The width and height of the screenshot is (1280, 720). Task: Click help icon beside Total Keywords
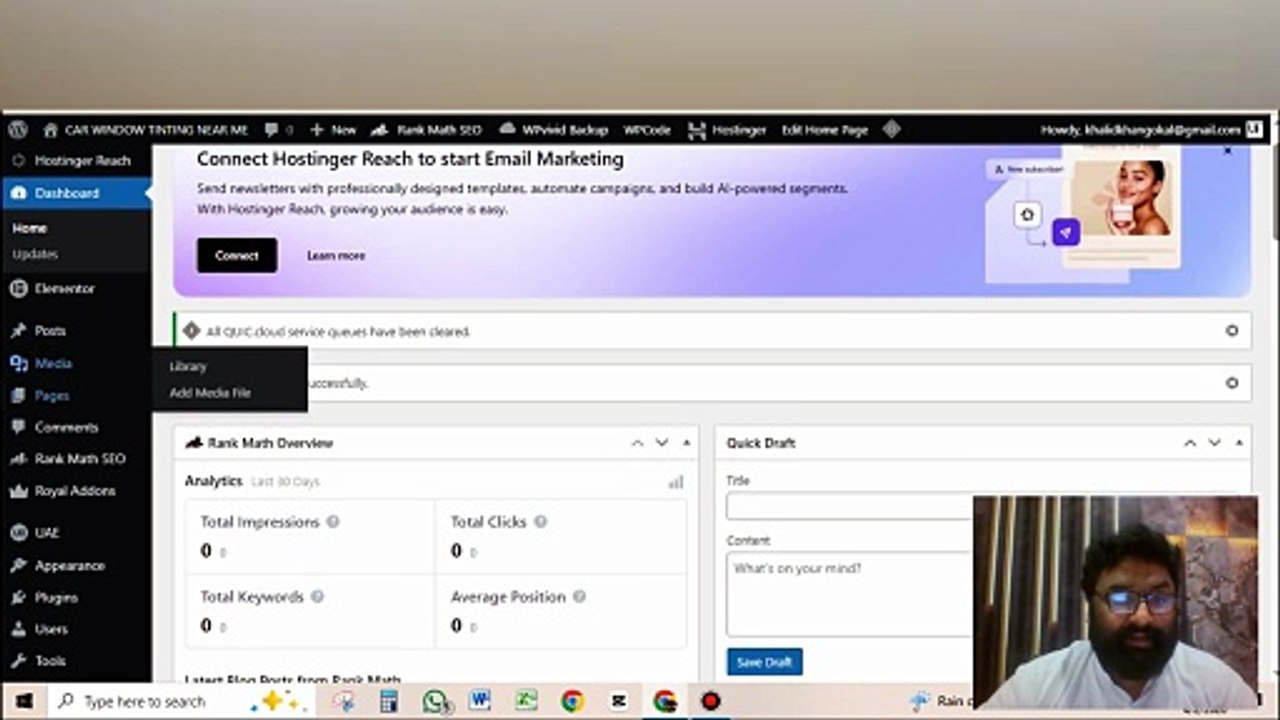[317, 597]
